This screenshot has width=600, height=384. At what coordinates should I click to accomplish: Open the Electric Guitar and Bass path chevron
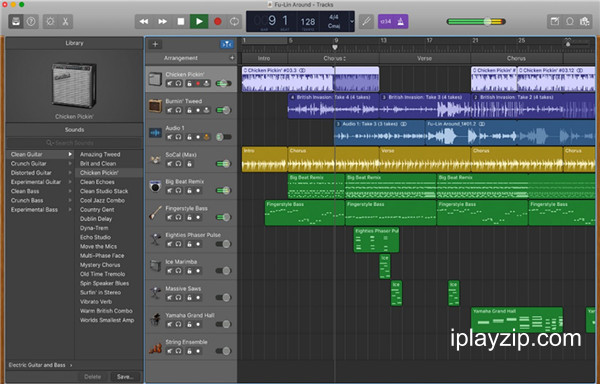(71, 365)
